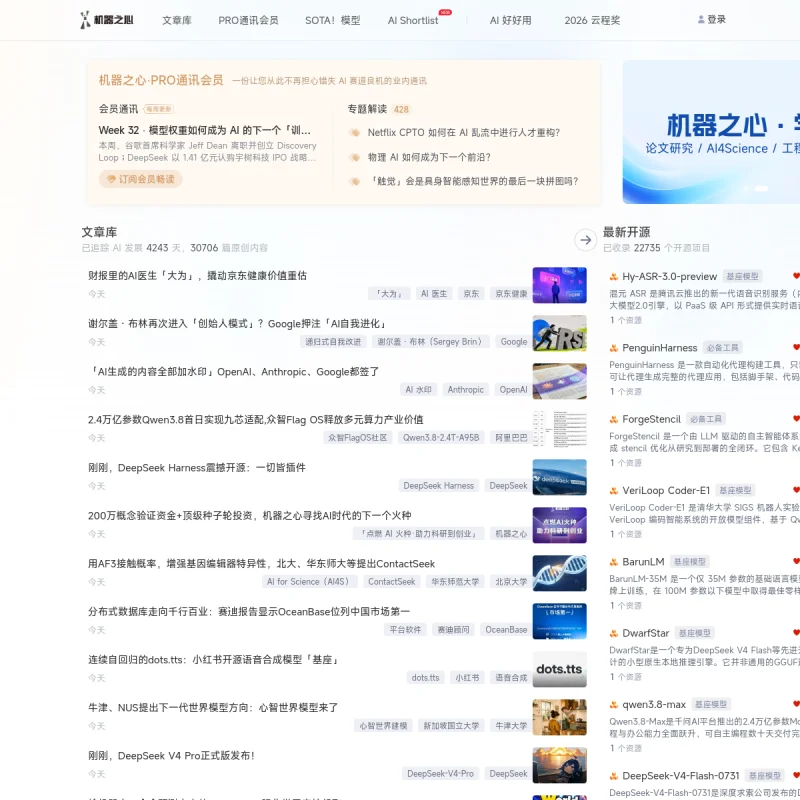
Task: Click 必备工具 tag next to ForgeStencil
Action: (706, 419)
